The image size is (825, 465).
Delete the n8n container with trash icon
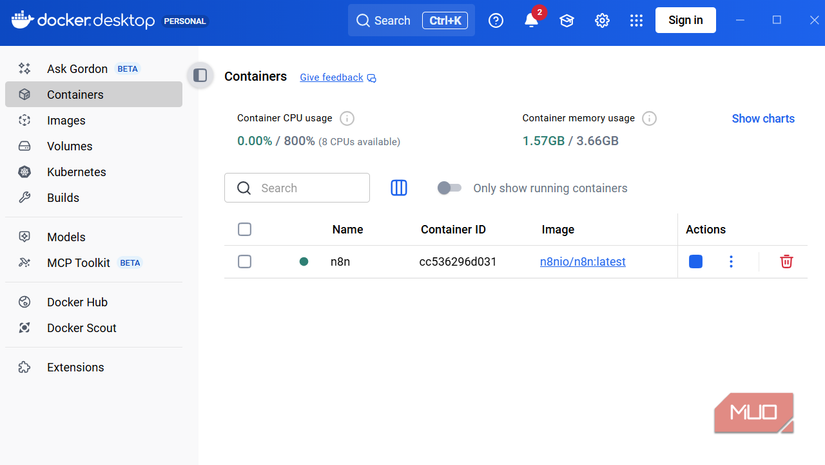[x=786, y=261]
